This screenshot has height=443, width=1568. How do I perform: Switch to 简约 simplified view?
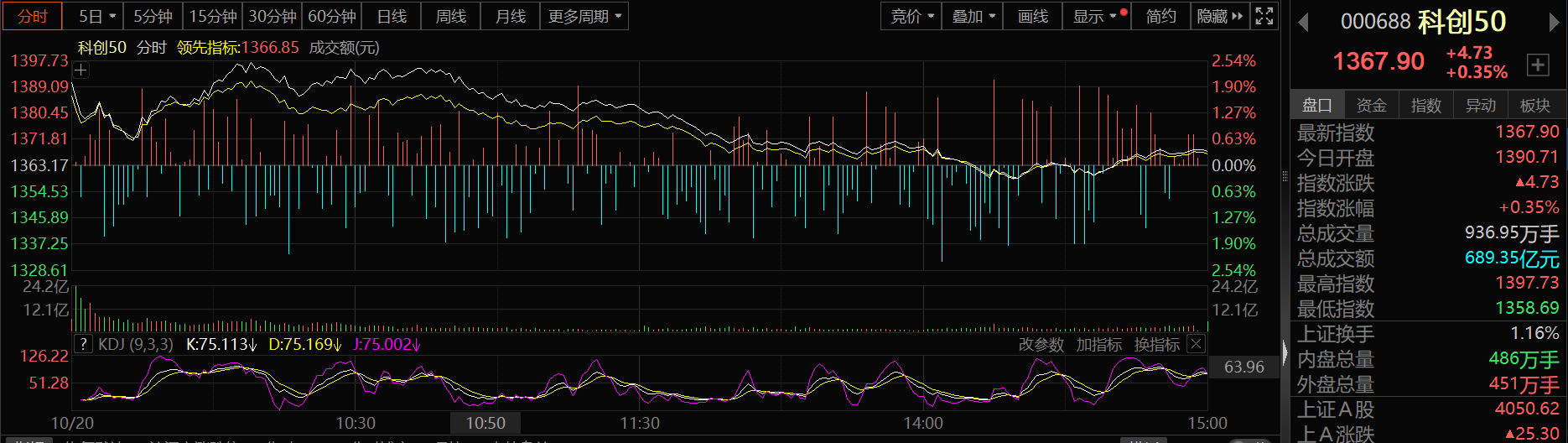point(1160,16)
